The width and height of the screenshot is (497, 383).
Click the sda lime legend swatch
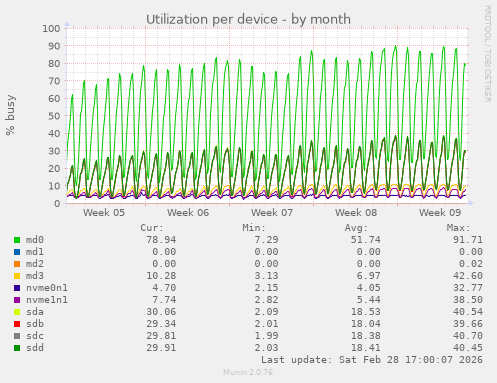point(17,312)
